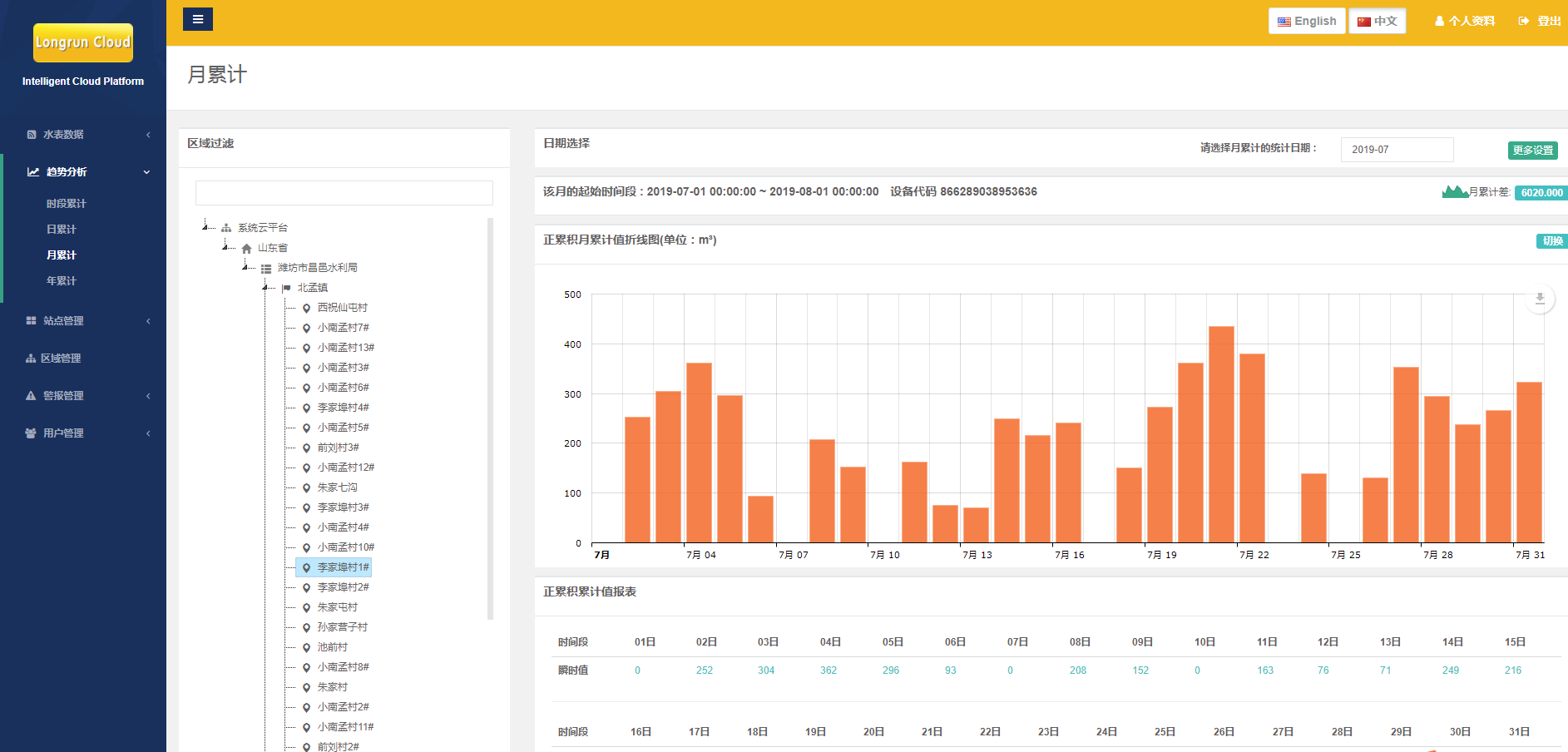The image size is (1568, 752).
Task: Click location pin for 西祝仙屯村
Action: 306,308
